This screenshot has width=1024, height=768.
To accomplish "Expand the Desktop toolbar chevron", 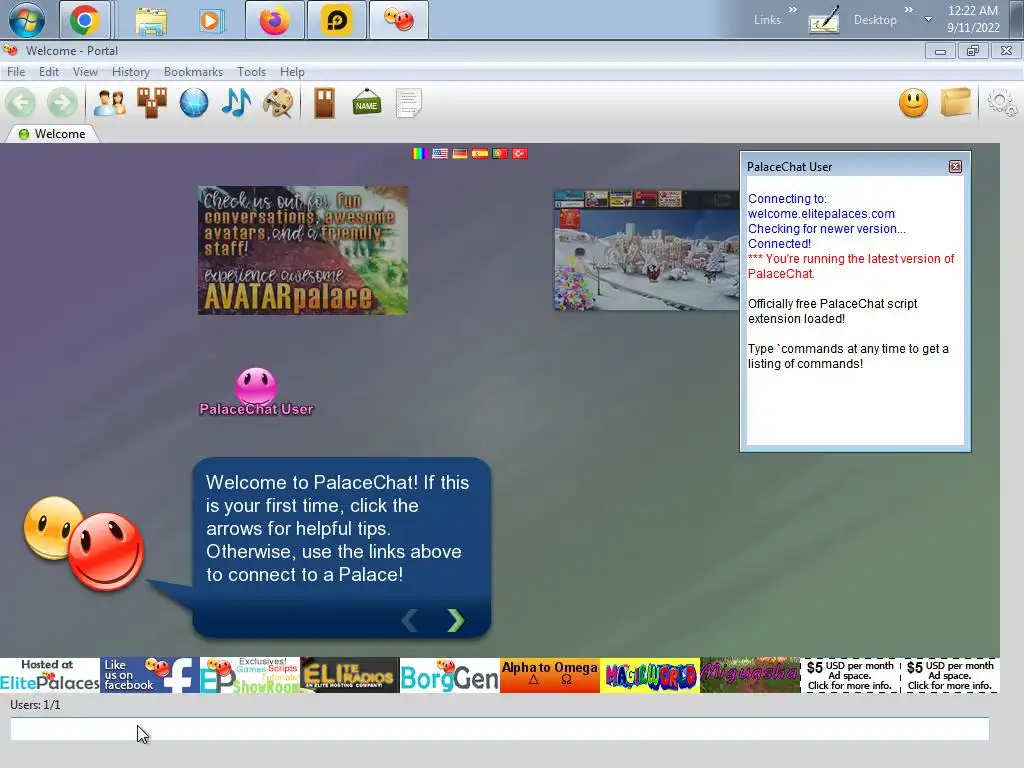I will [908, 9].
